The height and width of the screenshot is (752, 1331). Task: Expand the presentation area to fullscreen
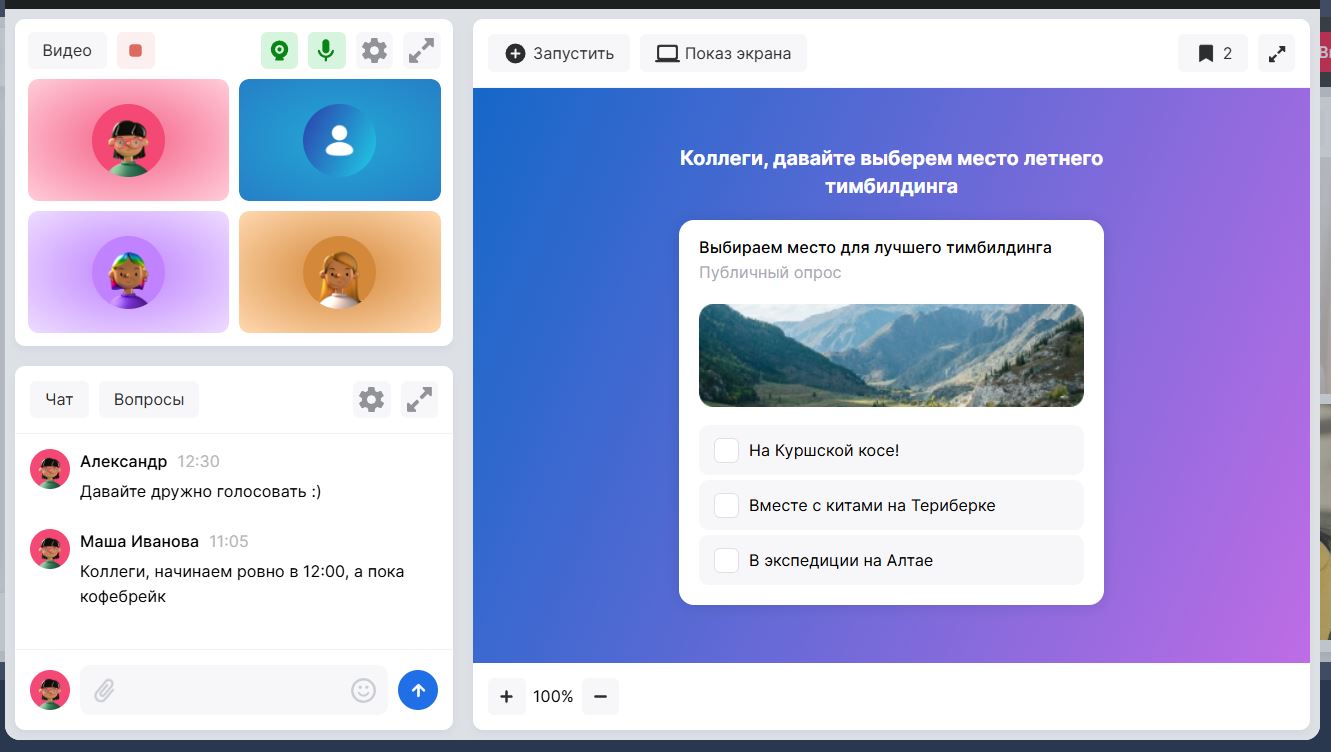(x=1276, y=53)
